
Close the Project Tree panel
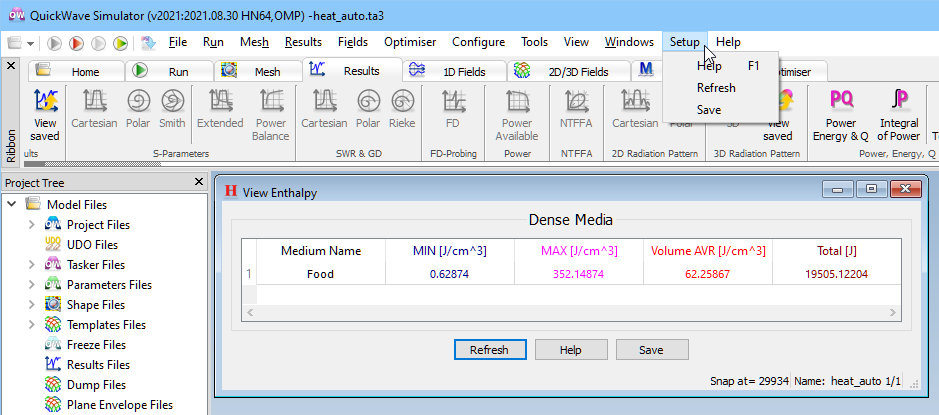[199, 181]
